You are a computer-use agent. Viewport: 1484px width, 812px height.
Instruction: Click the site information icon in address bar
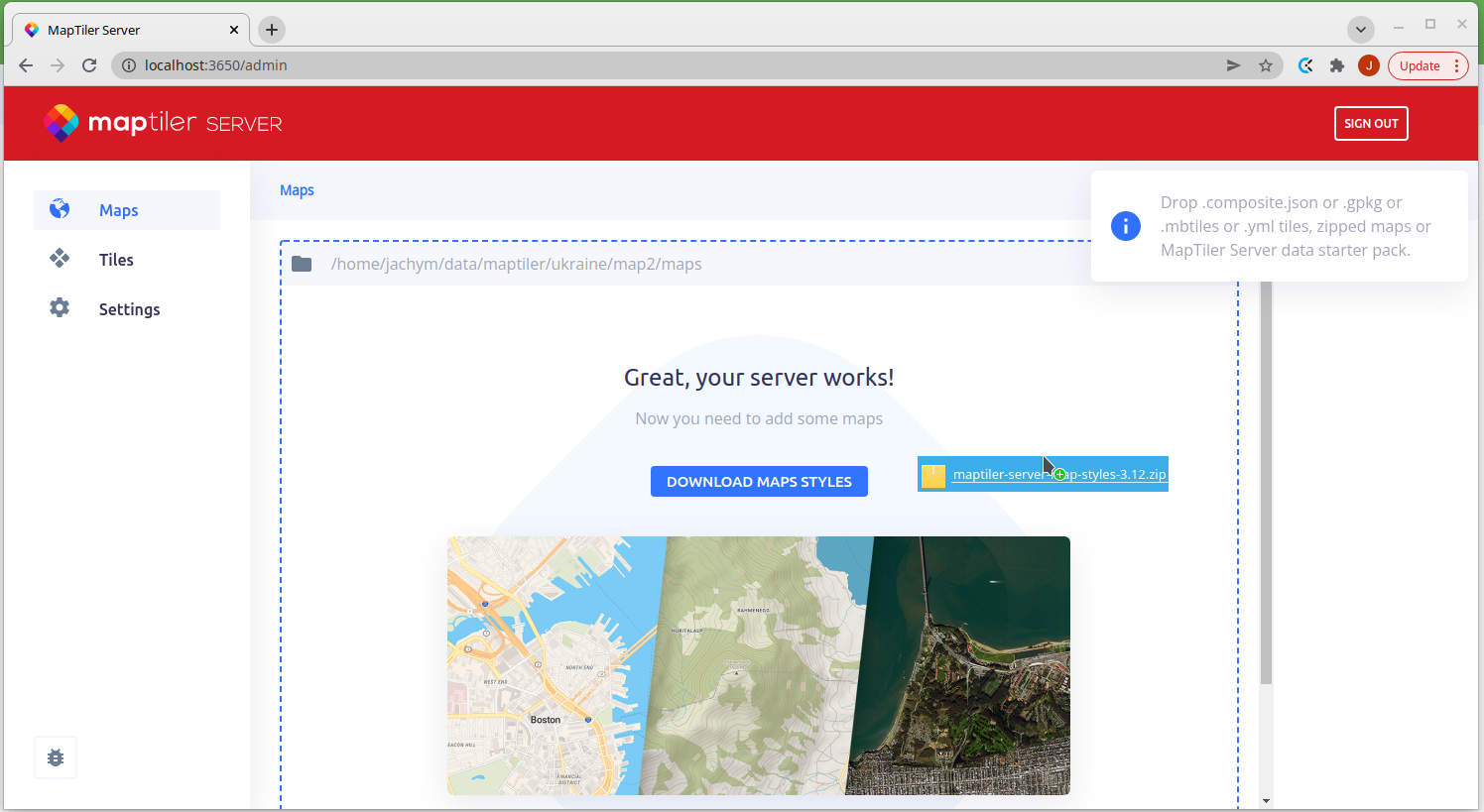129,65
